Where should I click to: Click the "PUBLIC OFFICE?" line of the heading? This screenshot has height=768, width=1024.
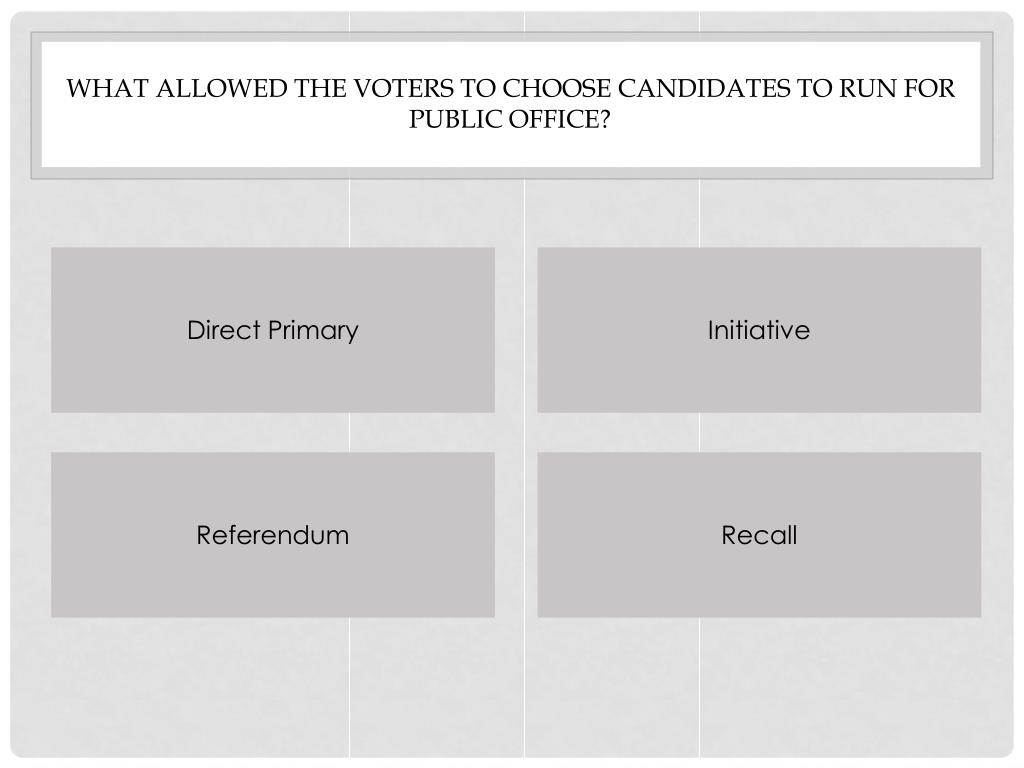point(509,120)
